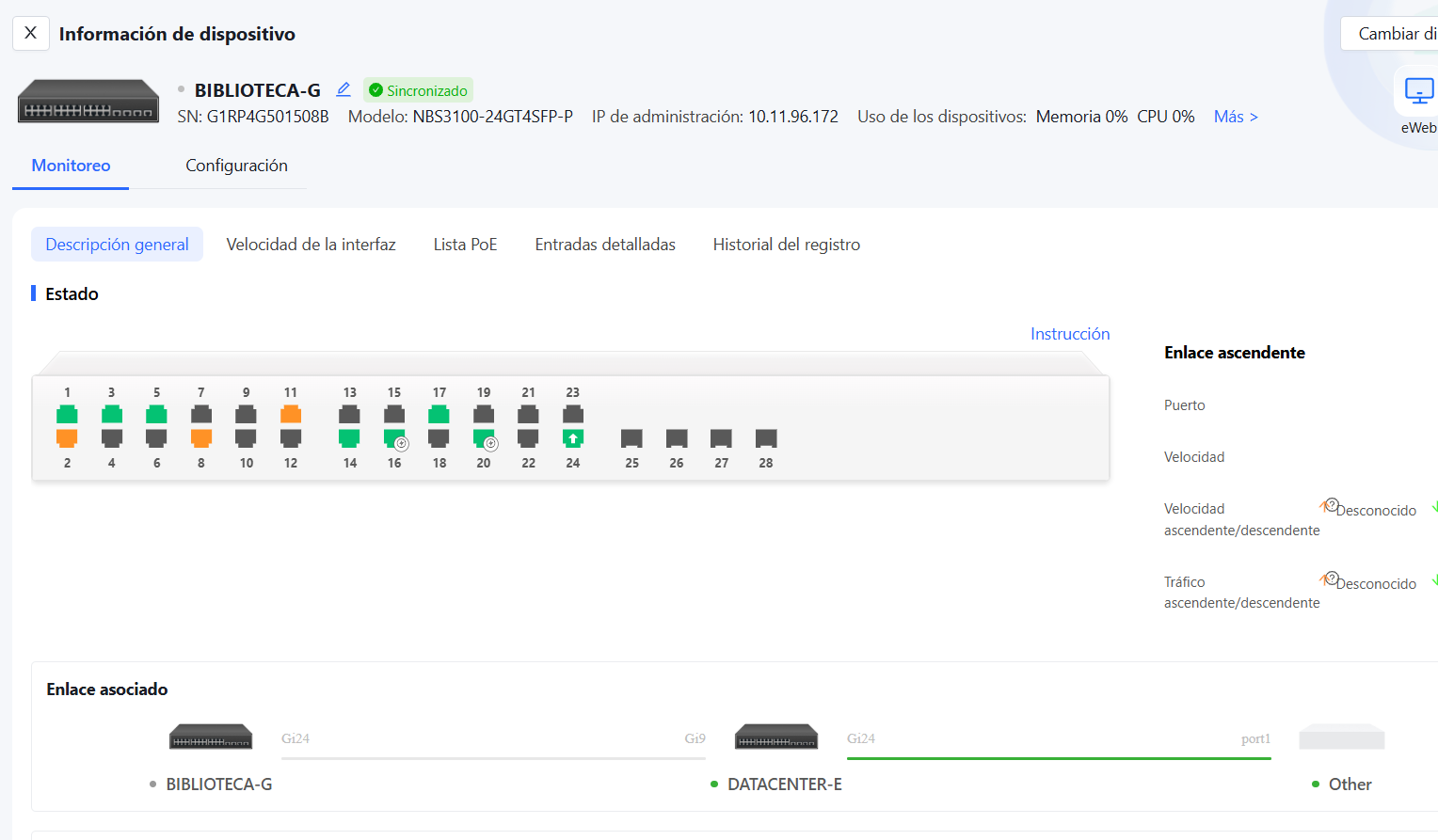
Task: Select switch port 9
Action: [x=246, y=414]
